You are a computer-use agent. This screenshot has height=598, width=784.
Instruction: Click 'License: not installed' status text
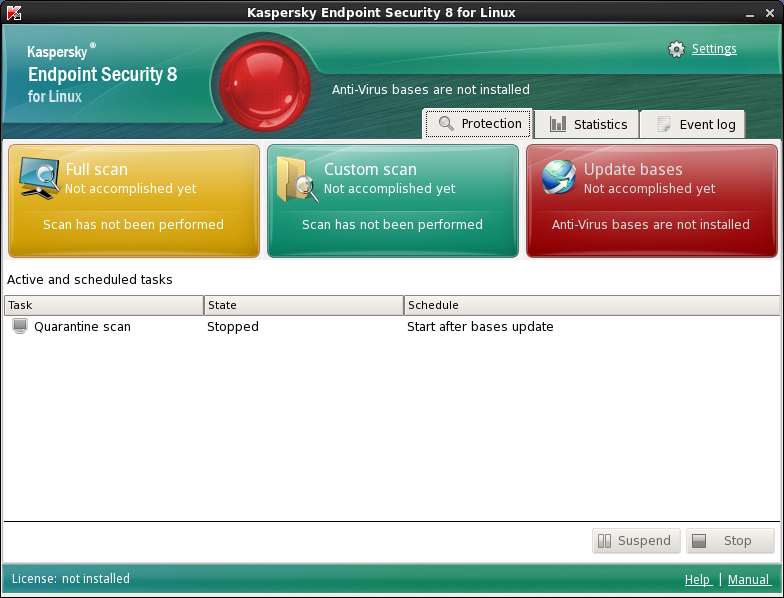coord(70,578)
